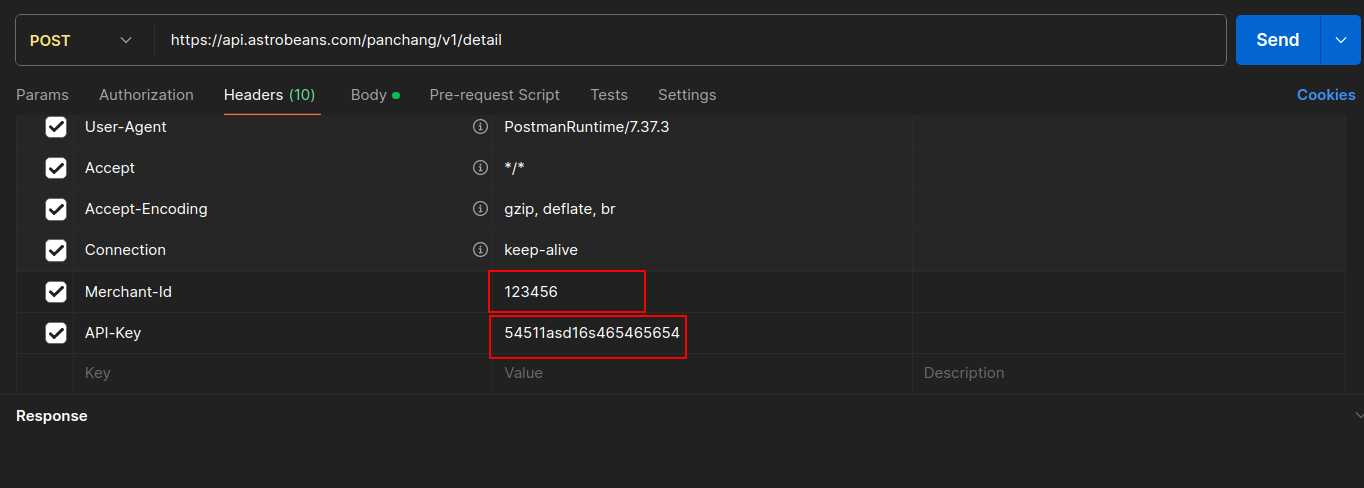Expand the Send button arrow options

pyautogui.click(x=1341, y=40)
